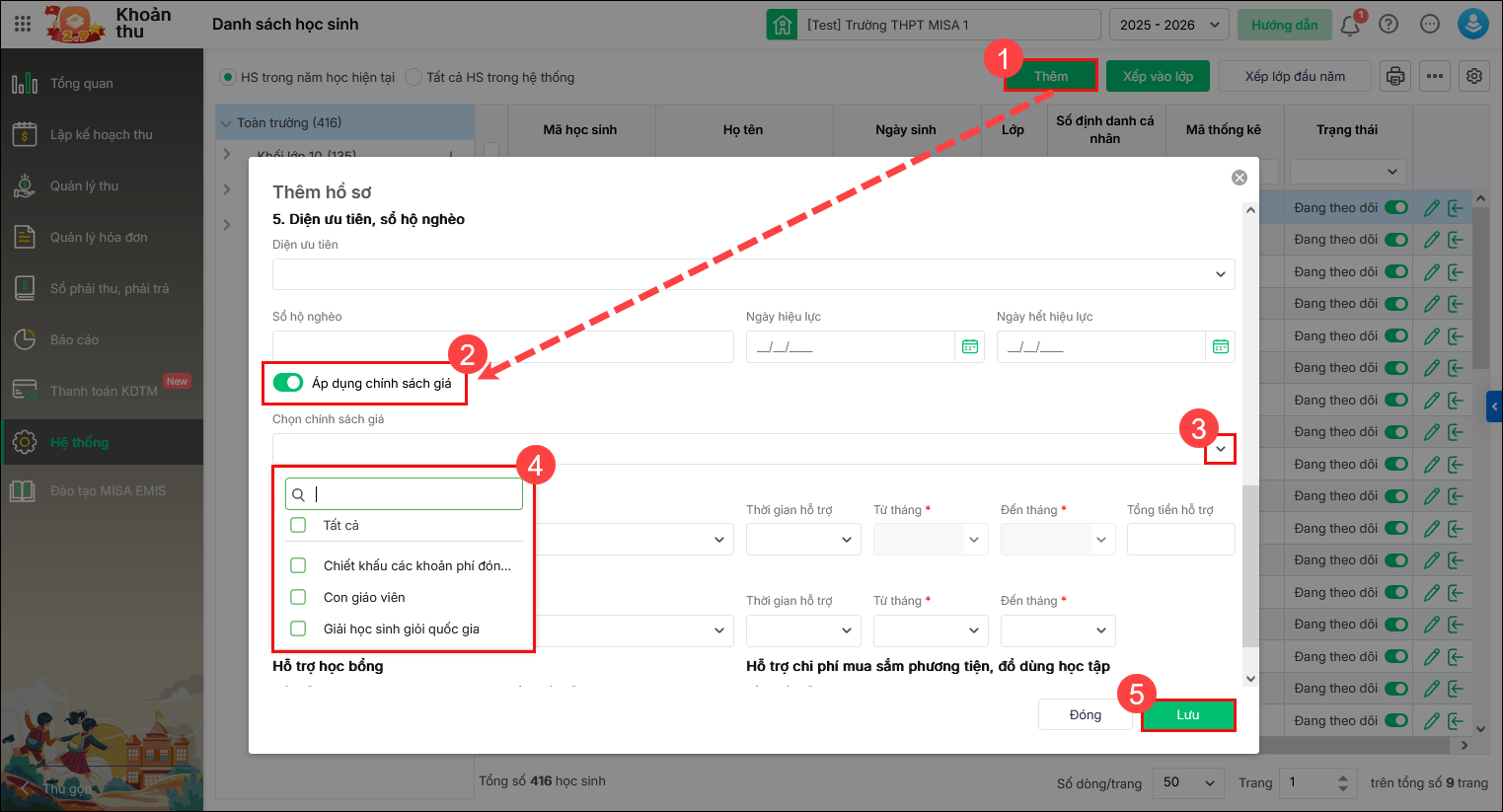Open the three-dot more options button
This screenshot has height=812, width=1503.
point(1435,76)
